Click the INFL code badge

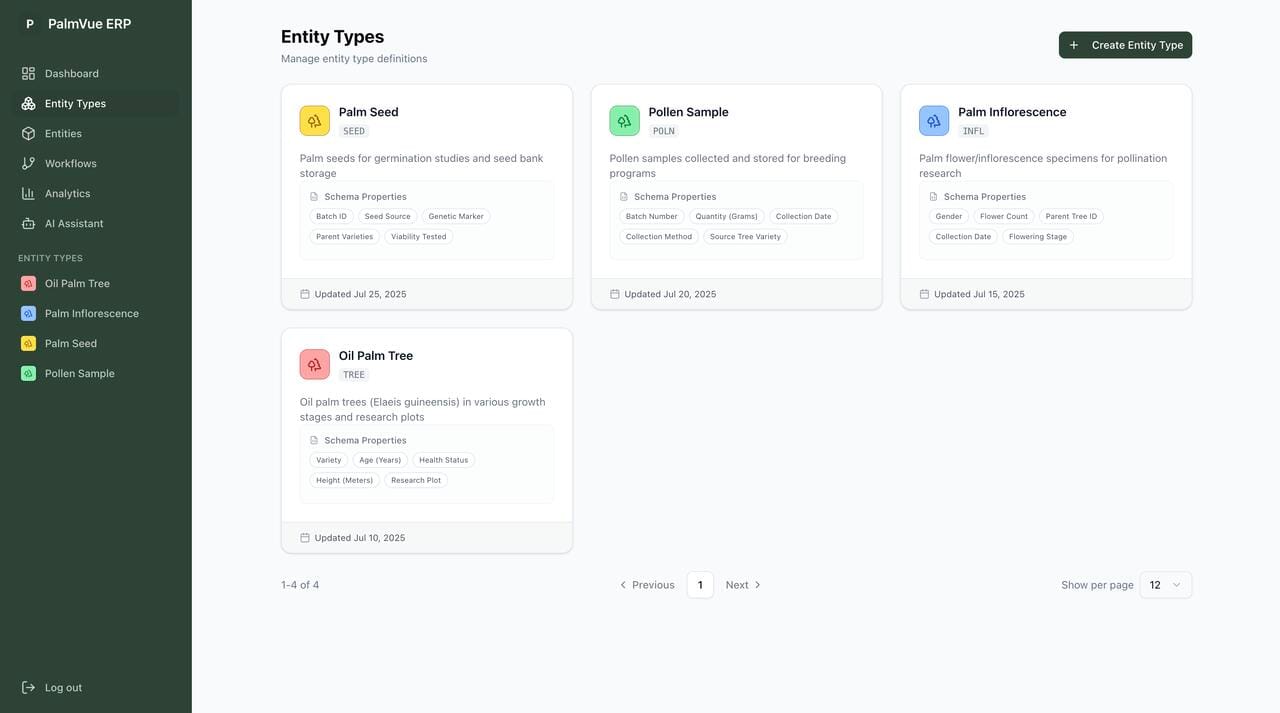tap(973, 131)
